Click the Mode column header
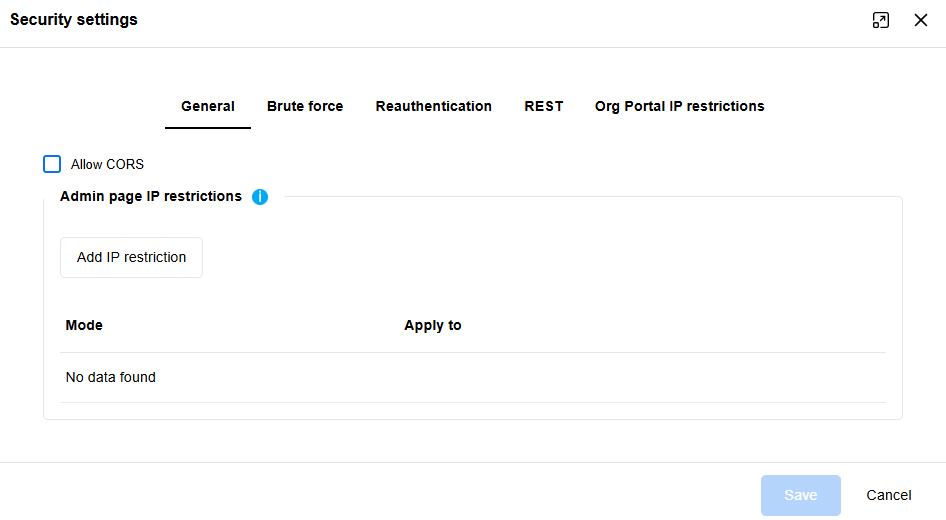The image size is (946, 520). tap(84, 325)
